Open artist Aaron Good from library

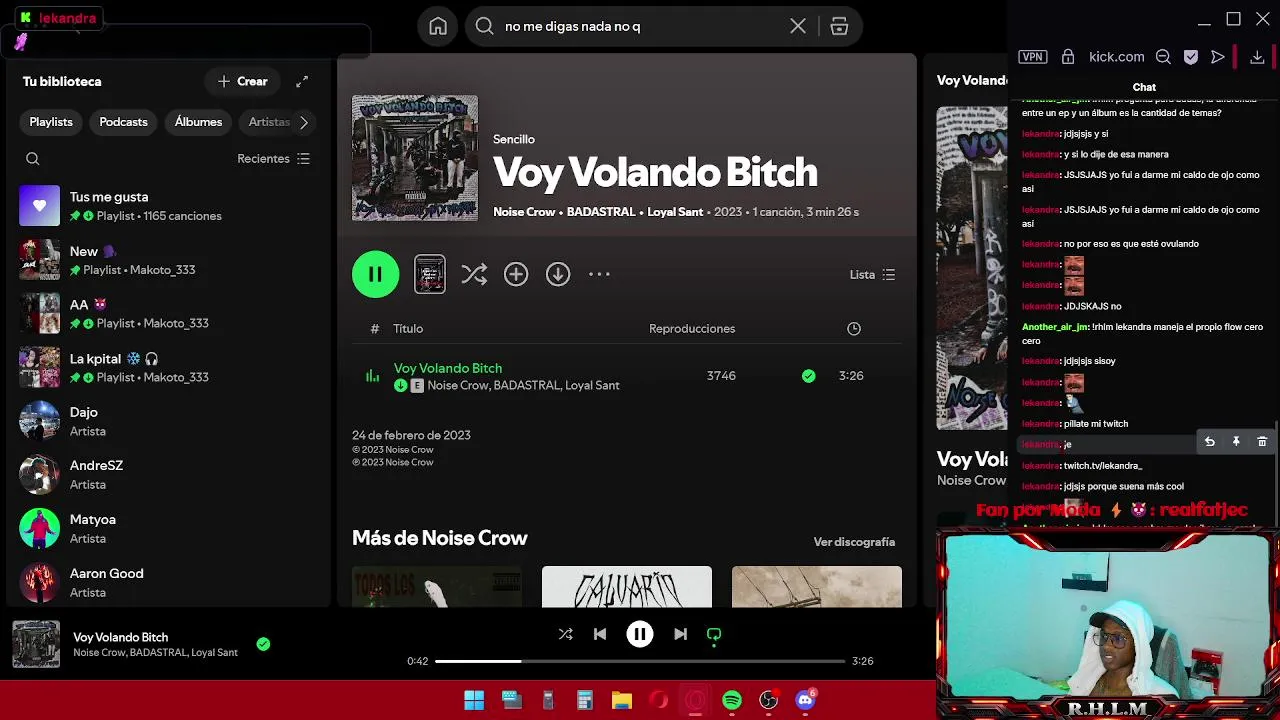tap(168, 582)
